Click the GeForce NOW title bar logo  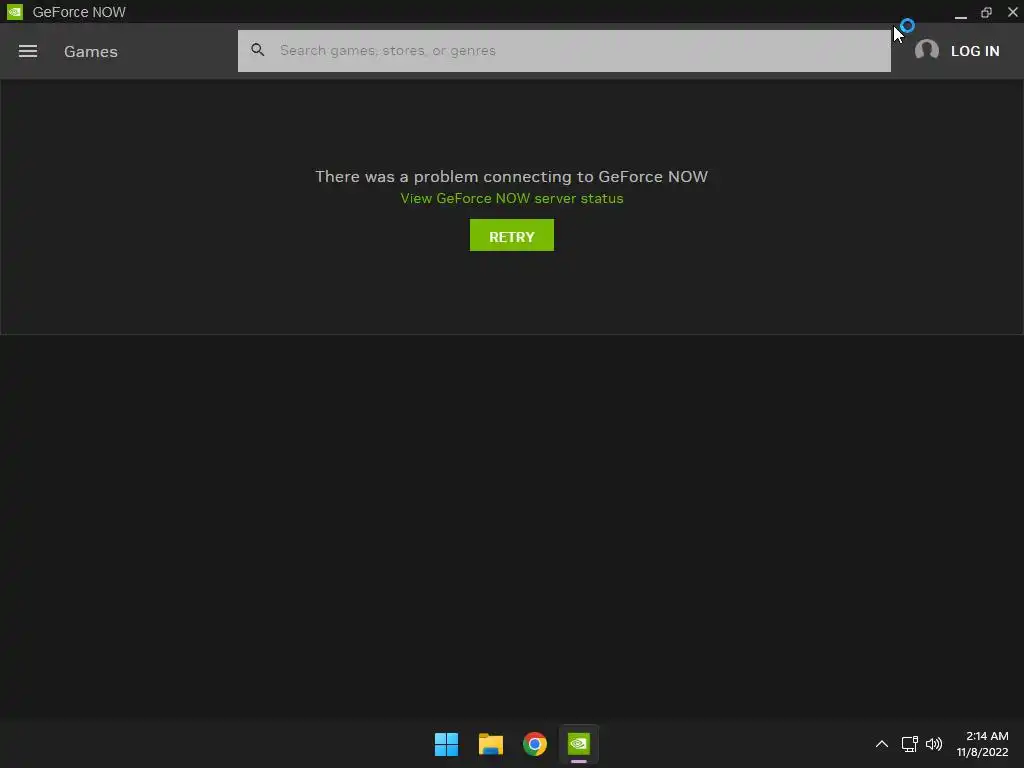point(15,12)
